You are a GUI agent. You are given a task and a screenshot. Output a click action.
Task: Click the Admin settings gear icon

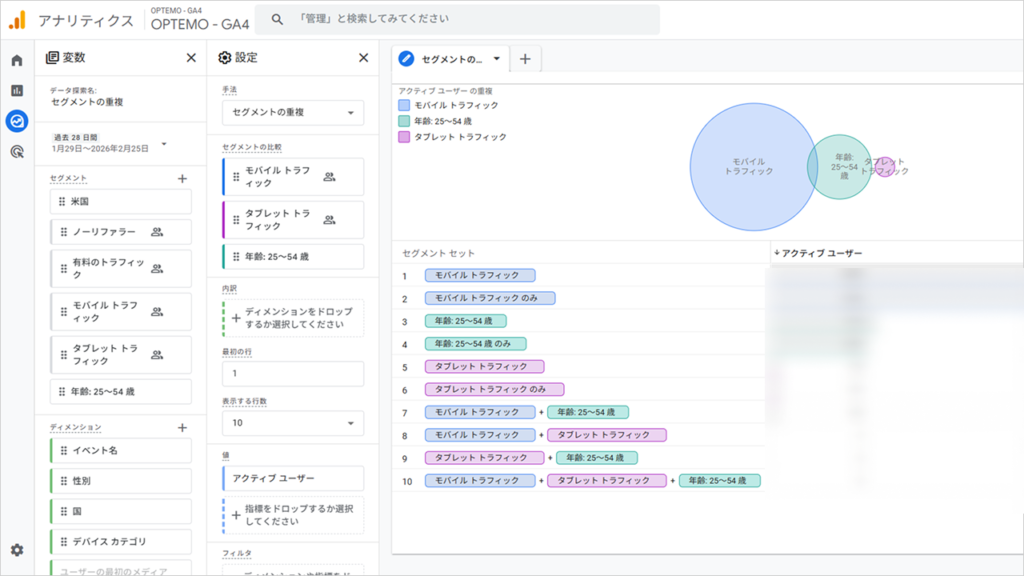(x=15, y=547)
